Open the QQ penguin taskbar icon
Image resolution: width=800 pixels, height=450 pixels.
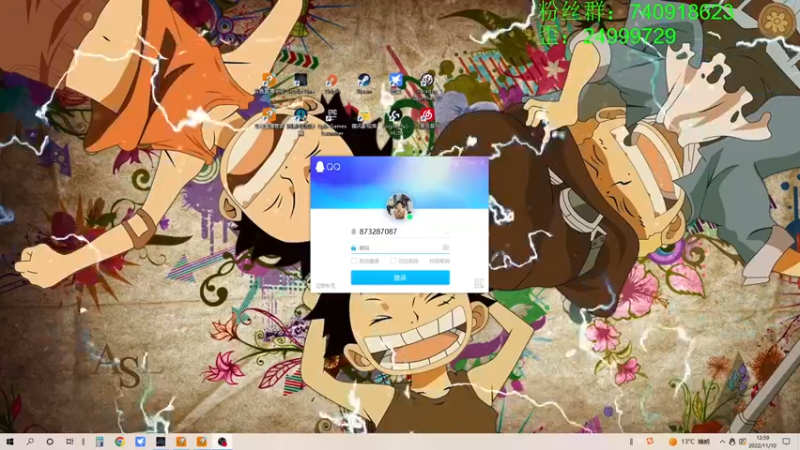click(222, 441)
